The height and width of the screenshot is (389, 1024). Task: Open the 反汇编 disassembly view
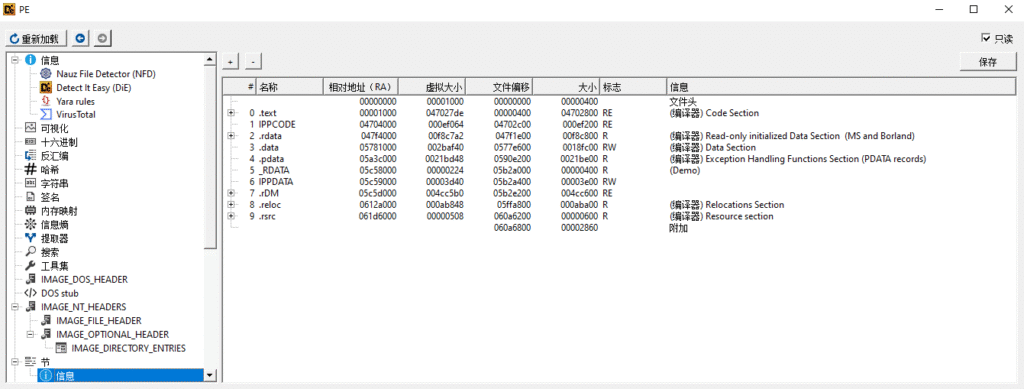54,156
